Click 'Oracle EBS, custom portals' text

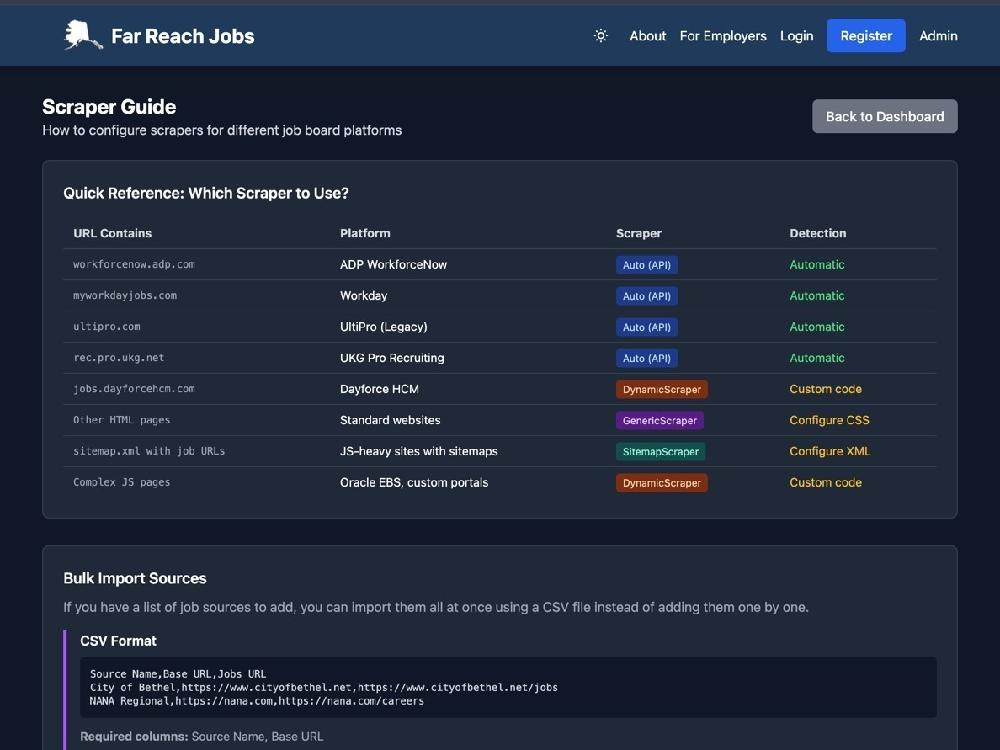coord(414,483)
